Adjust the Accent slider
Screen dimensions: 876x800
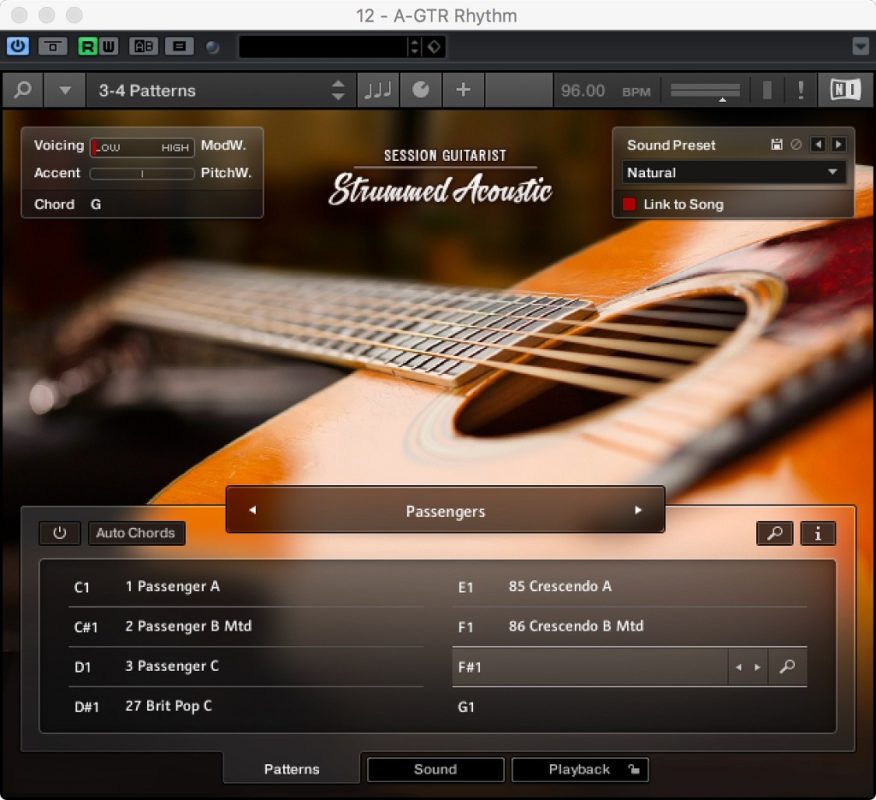(142, 174)
